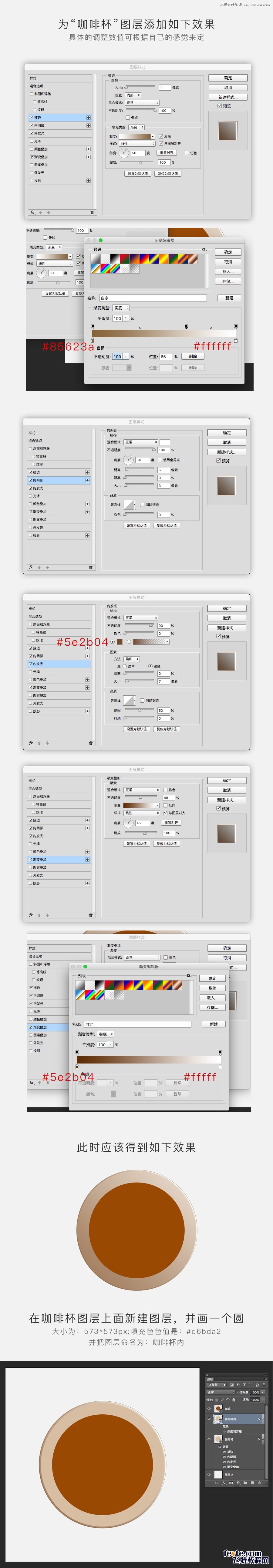Screen dimensions: 273x1568
Task: Click the fx badge on the 咖啡杯内 layer
Action: (259, 1419)
